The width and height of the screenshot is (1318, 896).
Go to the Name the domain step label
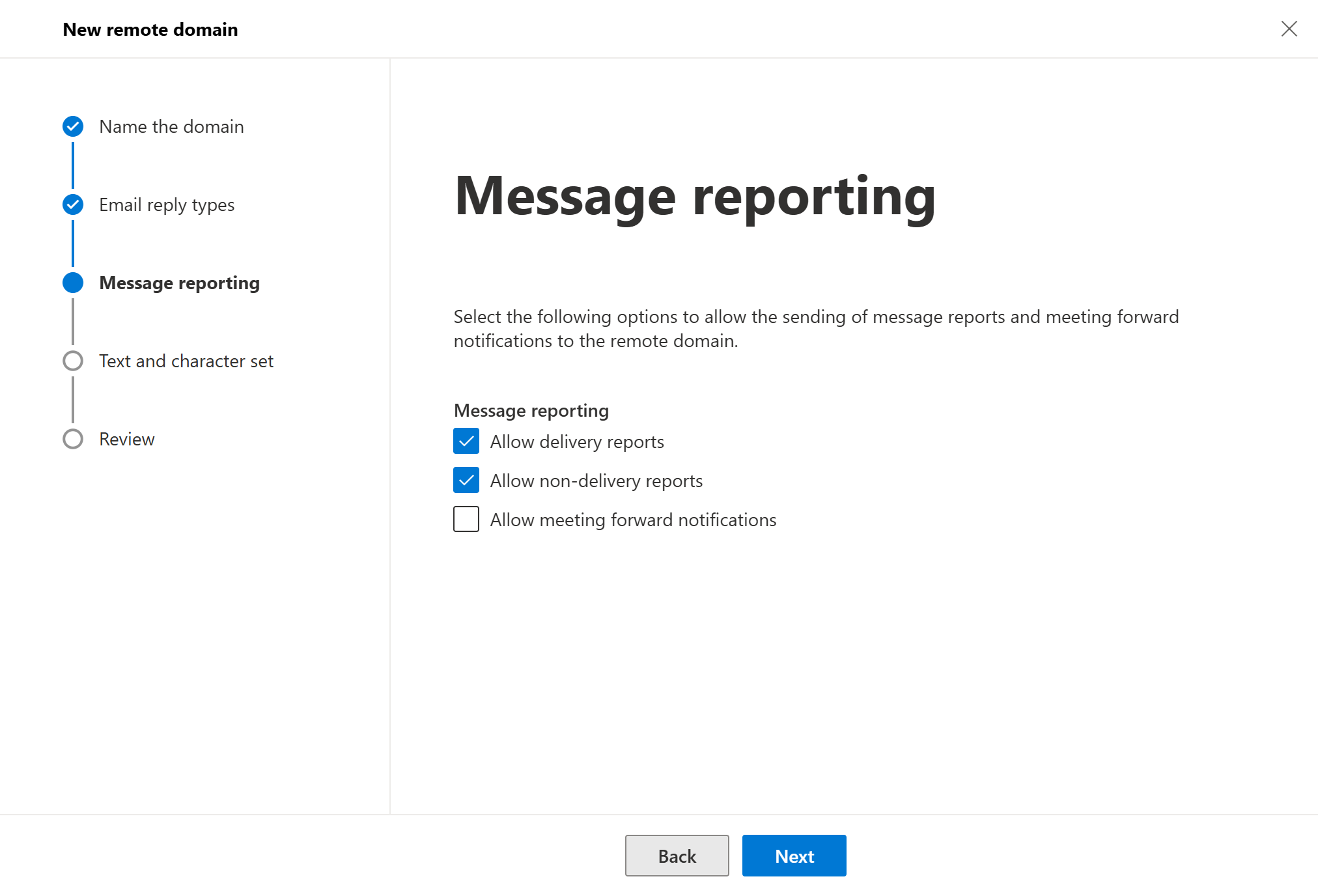pyautogui.click(x=171, y=126)
